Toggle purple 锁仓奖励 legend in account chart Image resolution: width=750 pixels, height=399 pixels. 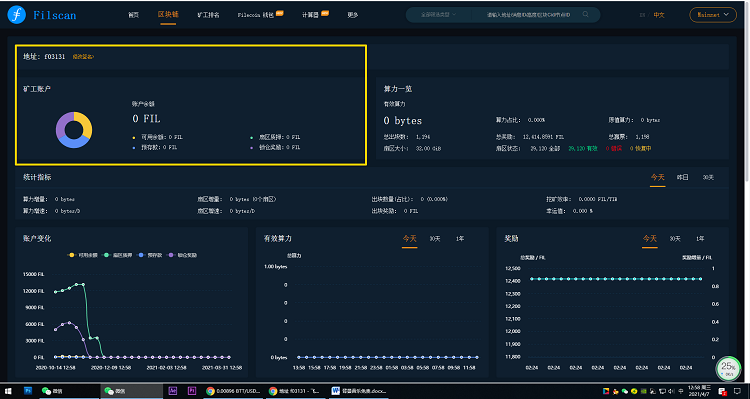click(183, 255)
